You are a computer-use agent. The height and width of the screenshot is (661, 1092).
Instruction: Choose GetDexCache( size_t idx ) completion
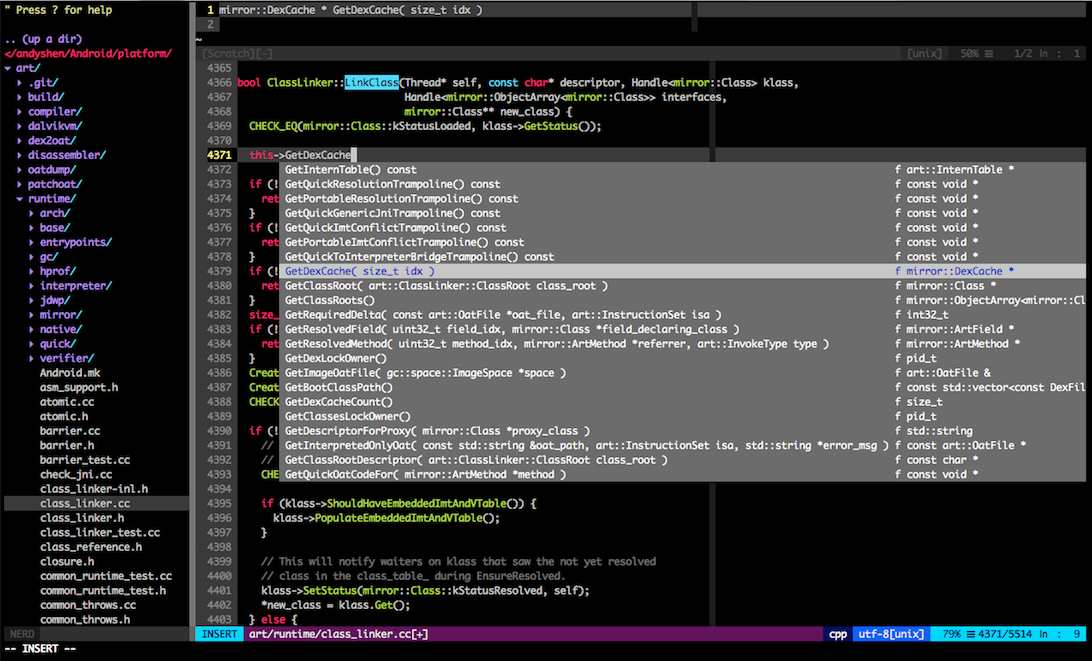click(682, 272)
